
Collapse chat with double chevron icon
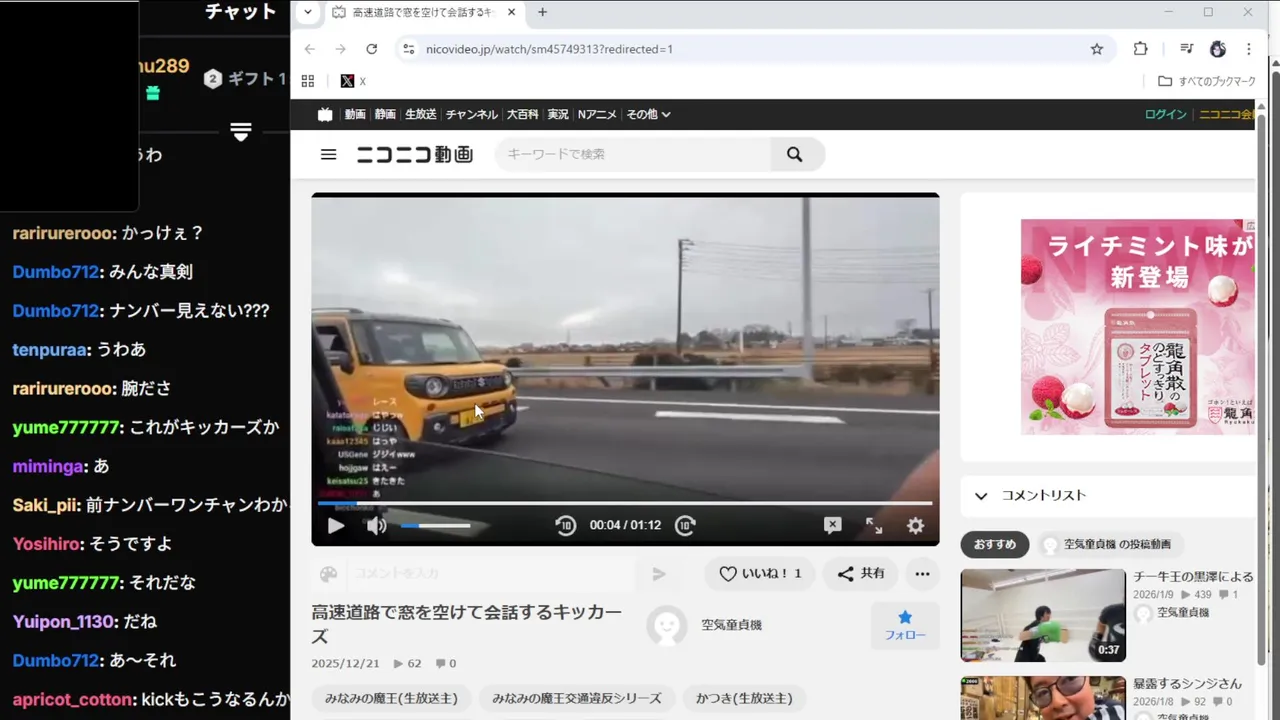240,132
